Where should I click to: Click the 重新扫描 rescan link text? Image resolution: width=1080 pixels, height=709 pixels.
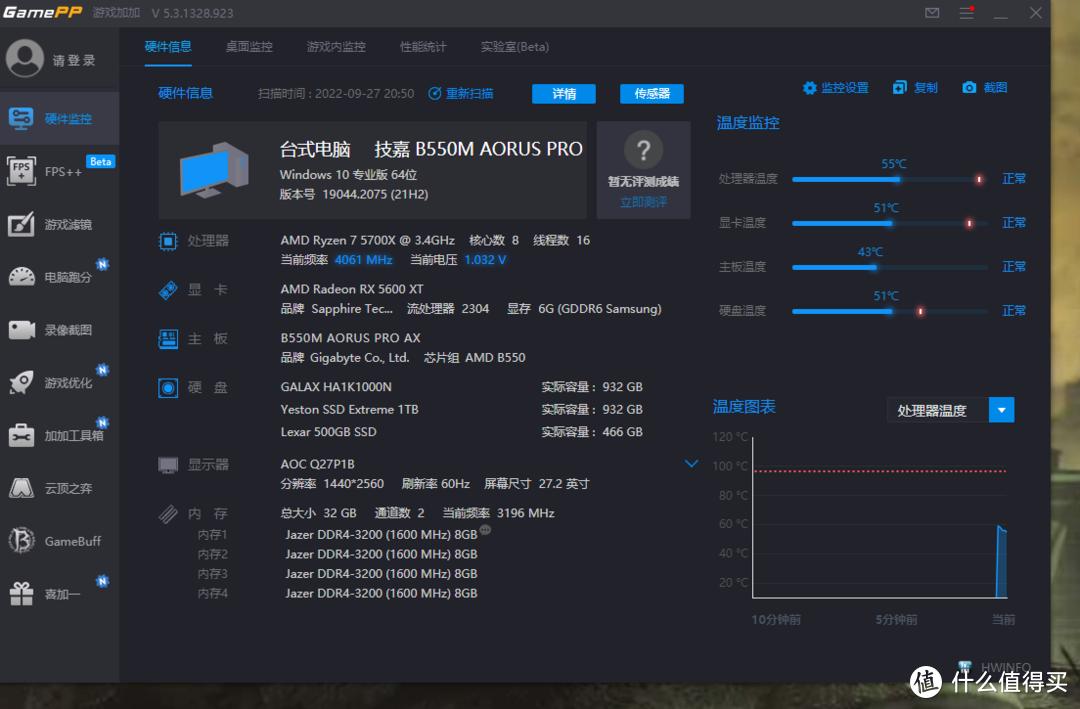(x=470, y=94)
